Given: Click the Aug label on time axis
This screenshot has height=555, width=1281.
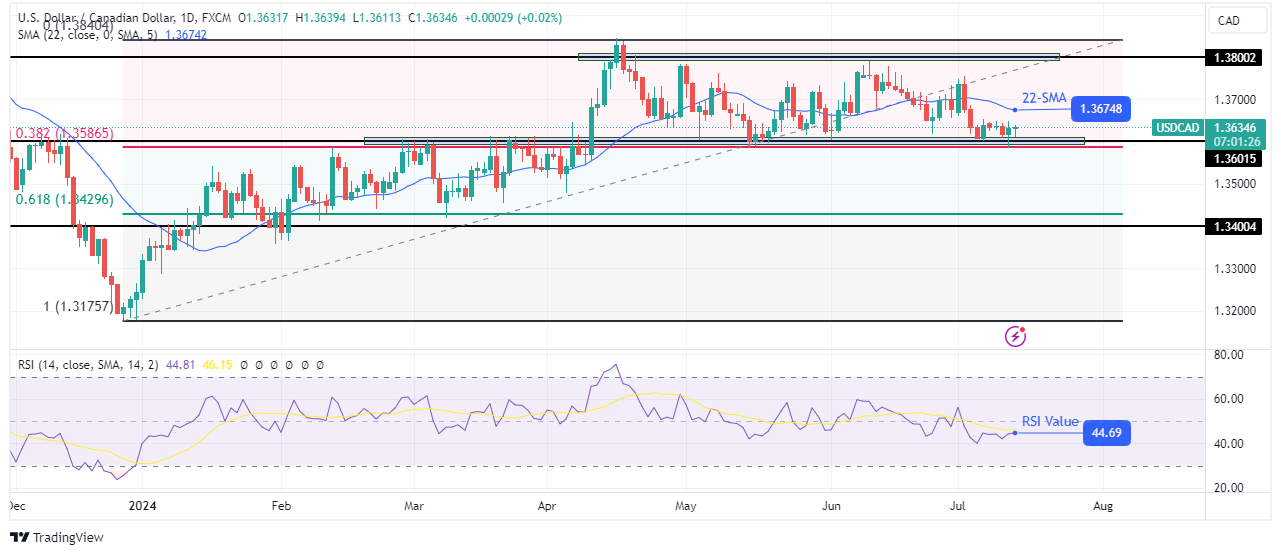Looking at the screenshot, I should click(1103, 508).
